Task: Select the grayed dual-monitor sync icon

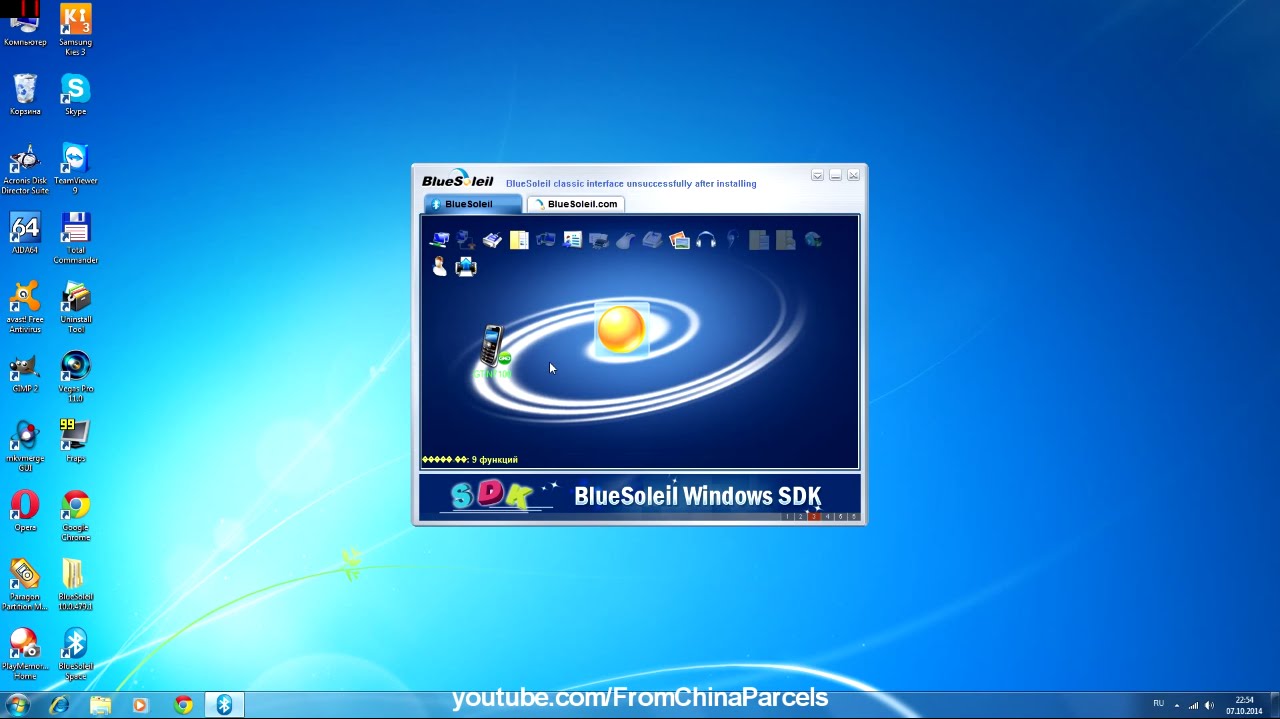Action: pos(545,240)
